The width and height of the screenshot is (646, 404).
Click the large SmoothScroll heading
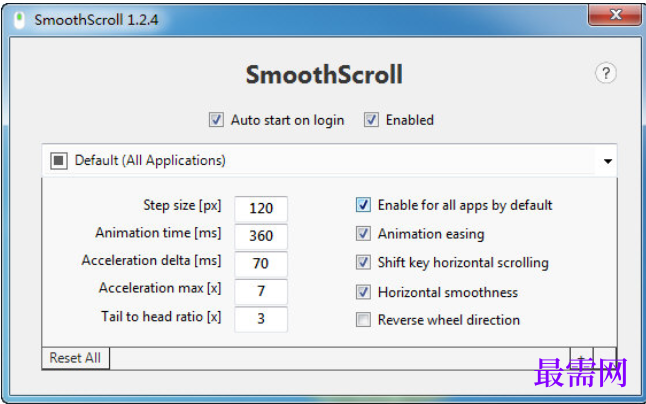coord(324,75)
